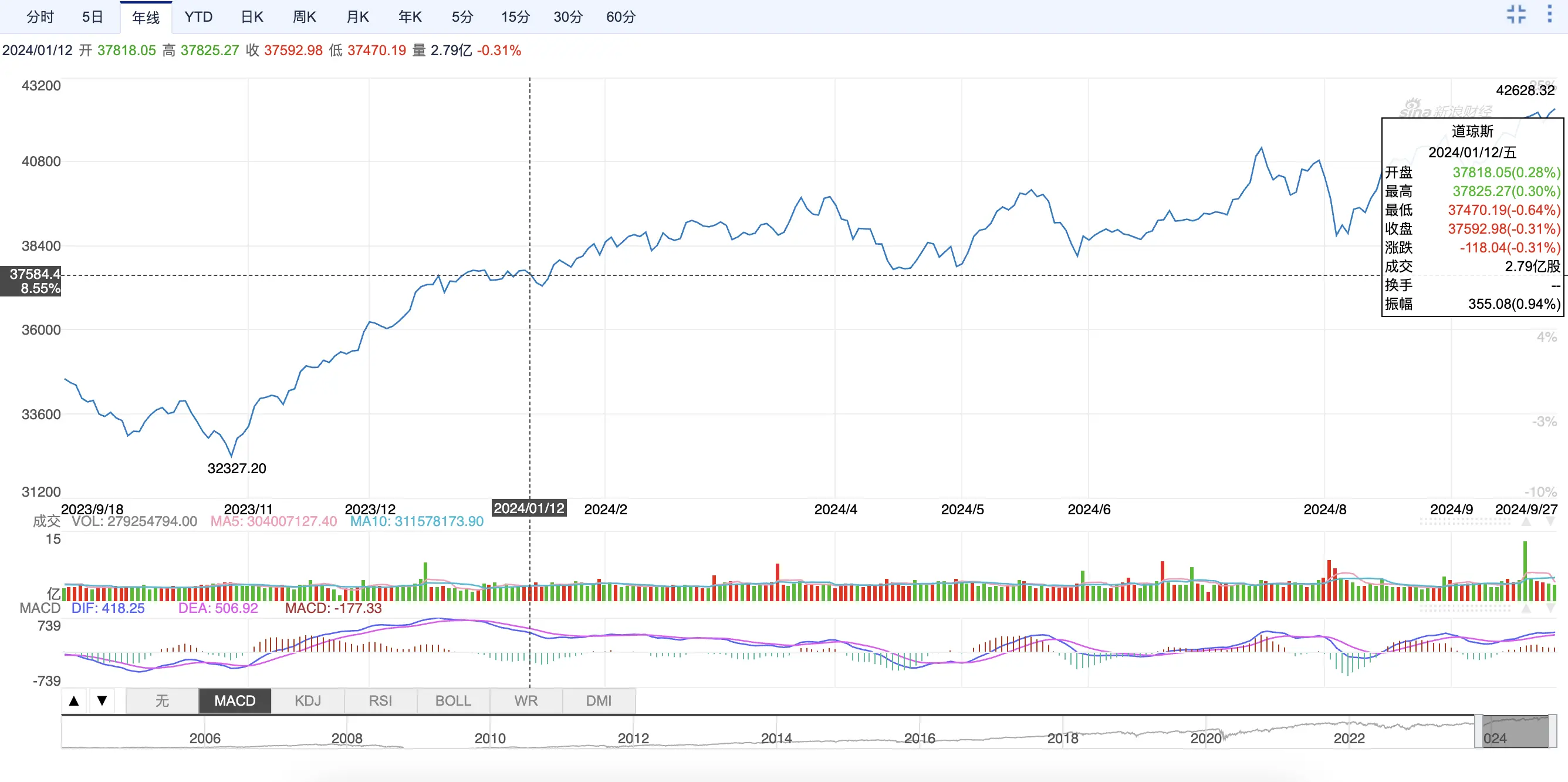Switch to 分时 intraday tab

click(x=40, y=17)
